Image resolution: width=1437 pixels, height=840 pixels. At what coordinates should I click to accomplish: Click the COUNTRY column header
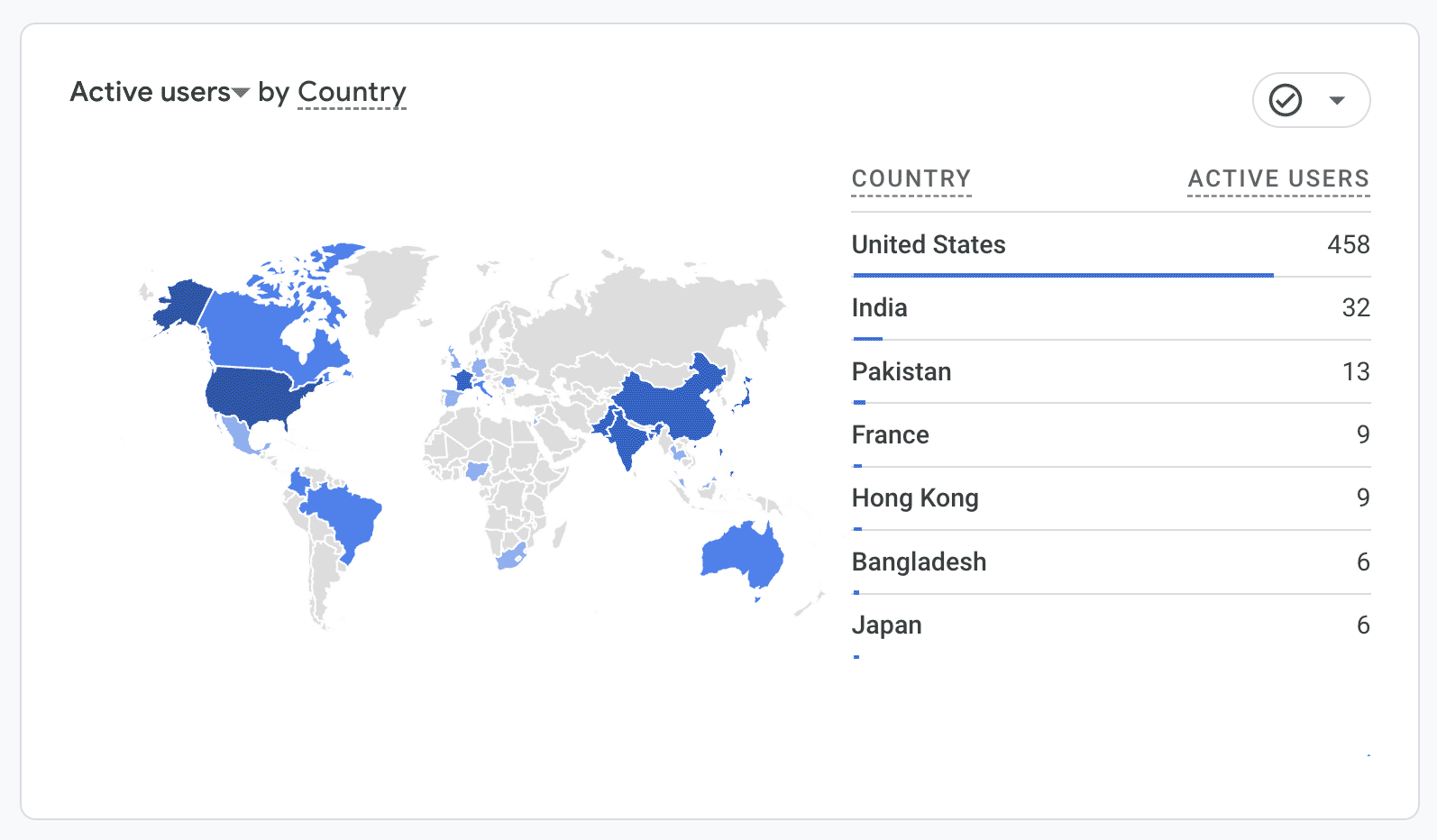911,178
